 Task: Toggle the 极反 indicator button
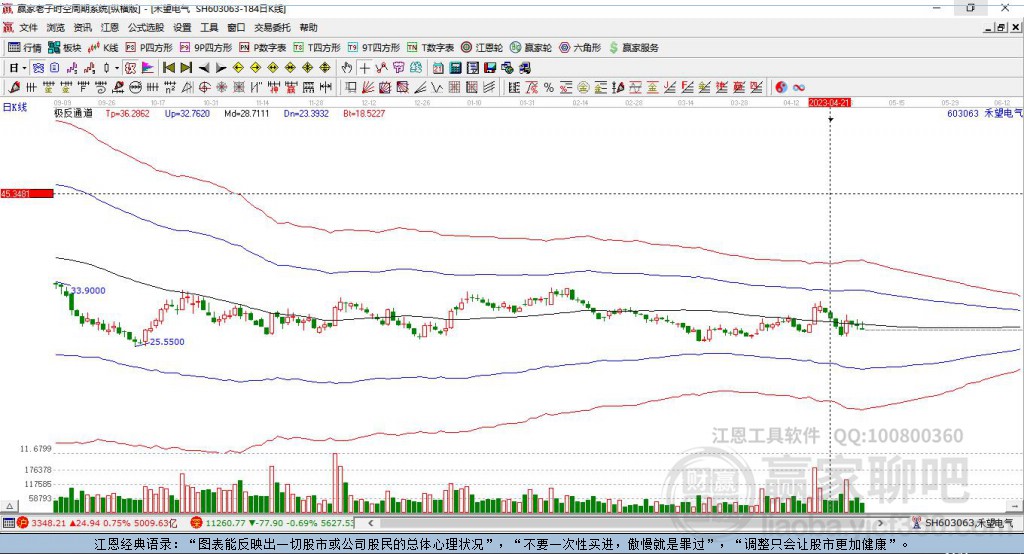coord(130,68)
